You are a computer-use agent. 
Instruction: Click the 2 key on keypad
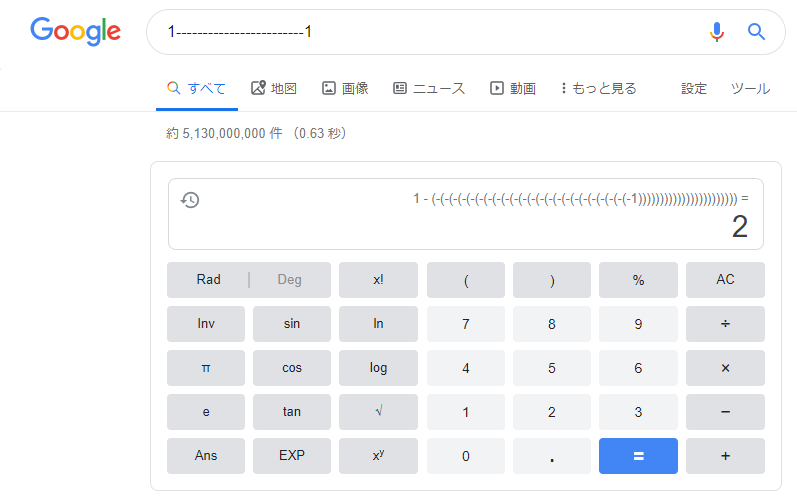(552, 412)
